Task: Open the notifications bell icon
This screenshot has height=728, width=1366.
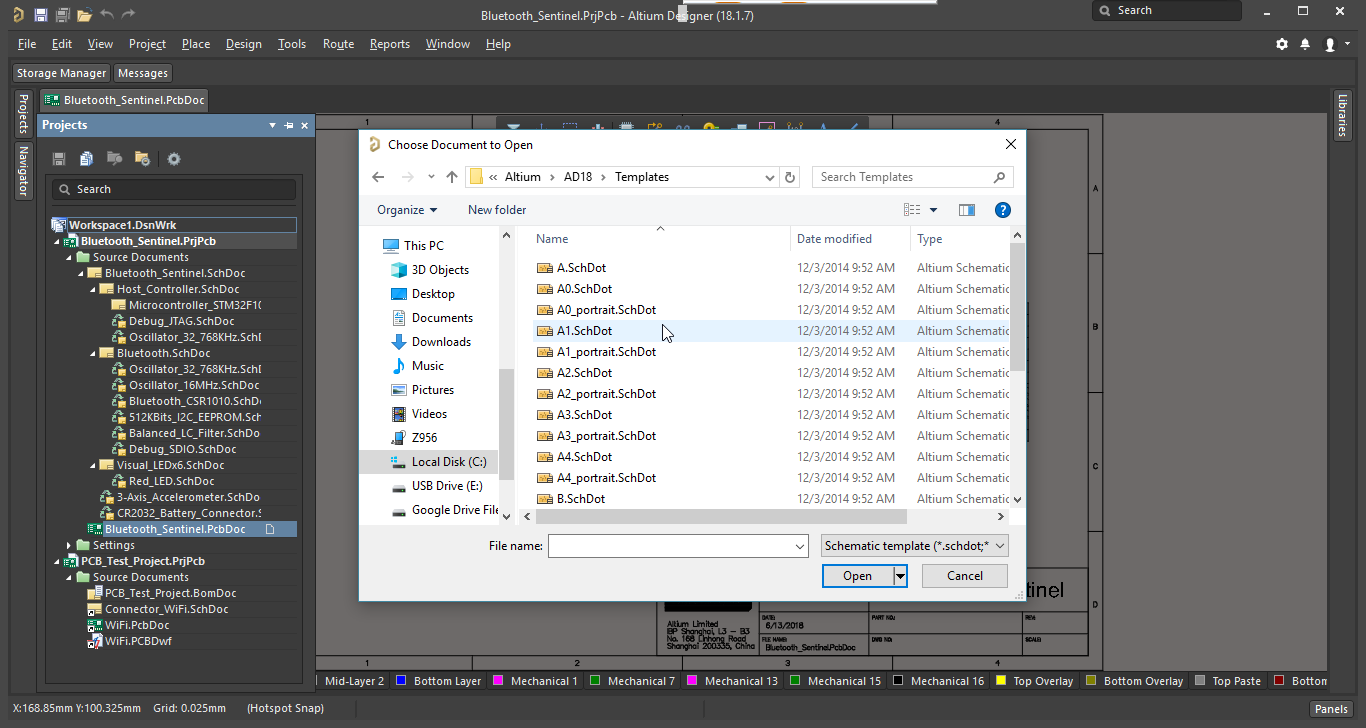Action: pyautogui.click(x=1305, y=44)
